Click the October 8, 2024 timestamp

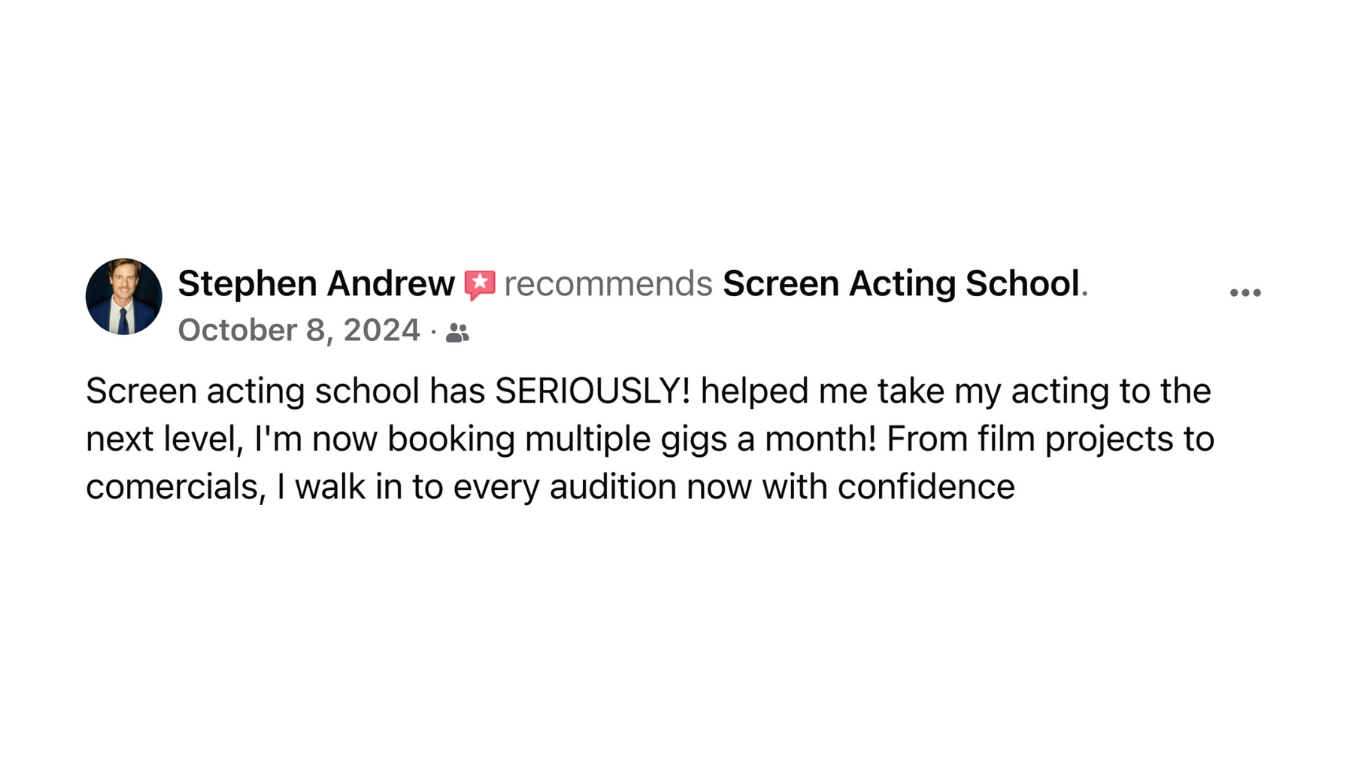click(299, 331)
